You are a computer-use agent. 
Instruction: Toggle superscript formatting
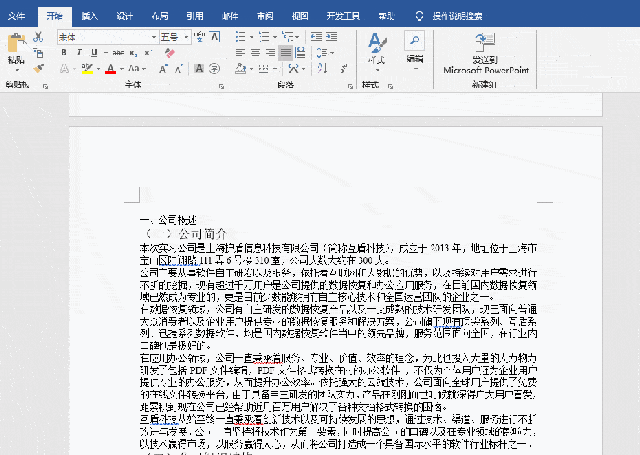pos(147,53)
